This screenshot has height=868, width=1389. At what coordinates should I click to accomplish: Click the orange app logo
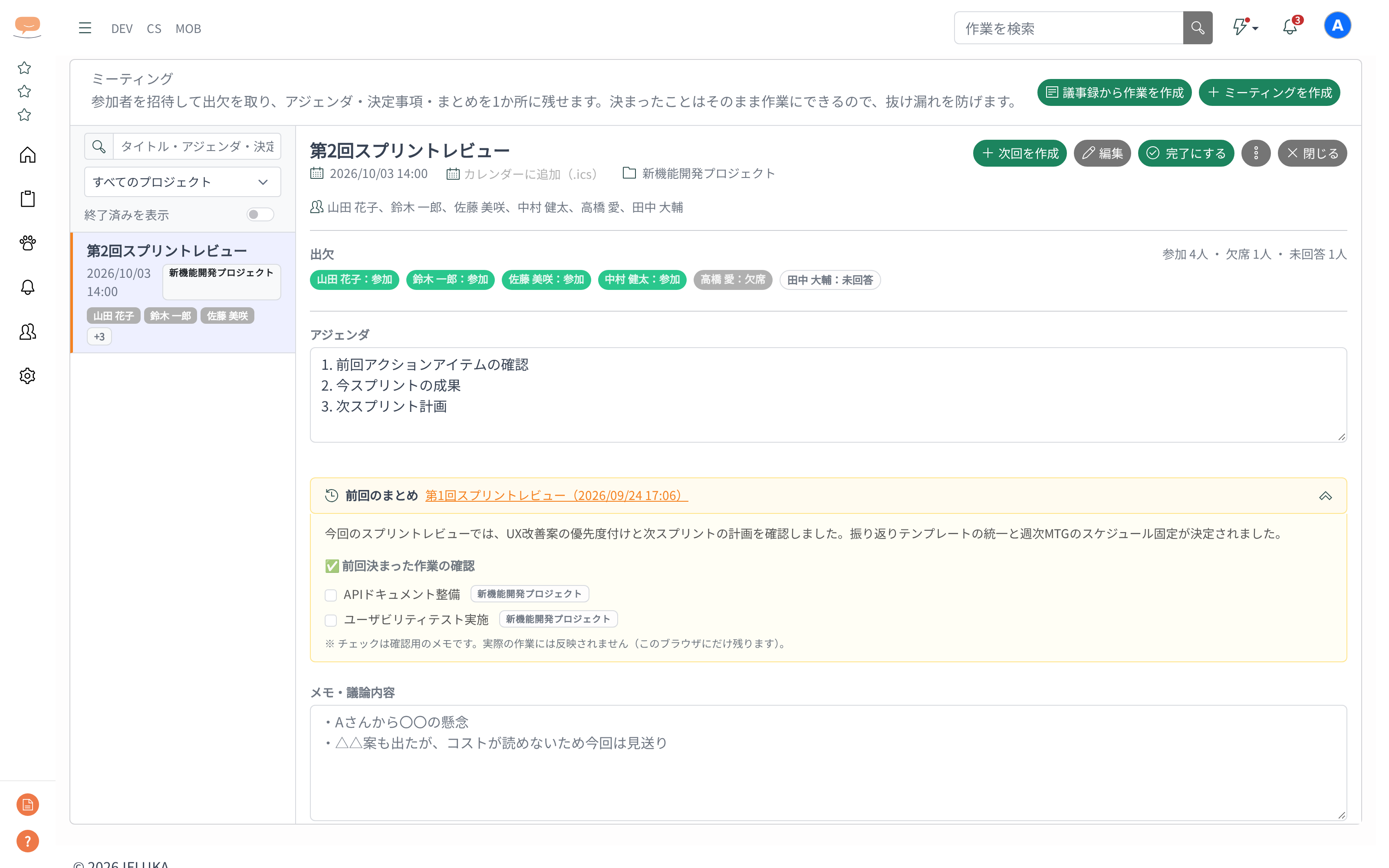[x=27, y=26]
